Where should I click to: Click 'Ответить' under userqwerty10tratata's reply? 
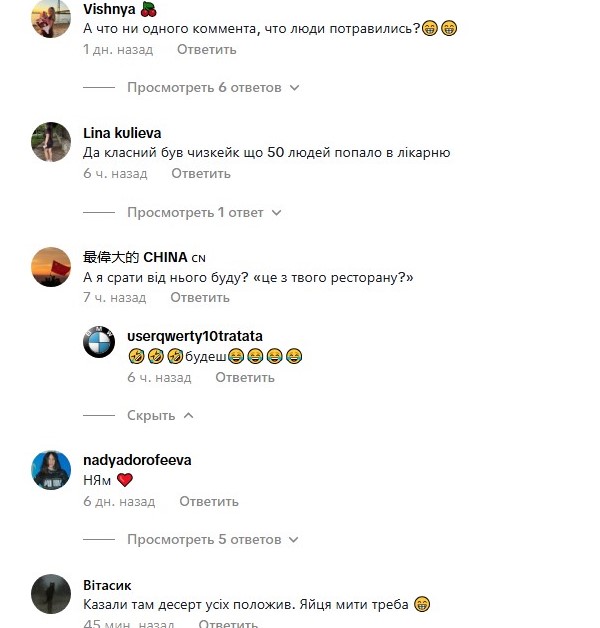click(x=245, y=377)
